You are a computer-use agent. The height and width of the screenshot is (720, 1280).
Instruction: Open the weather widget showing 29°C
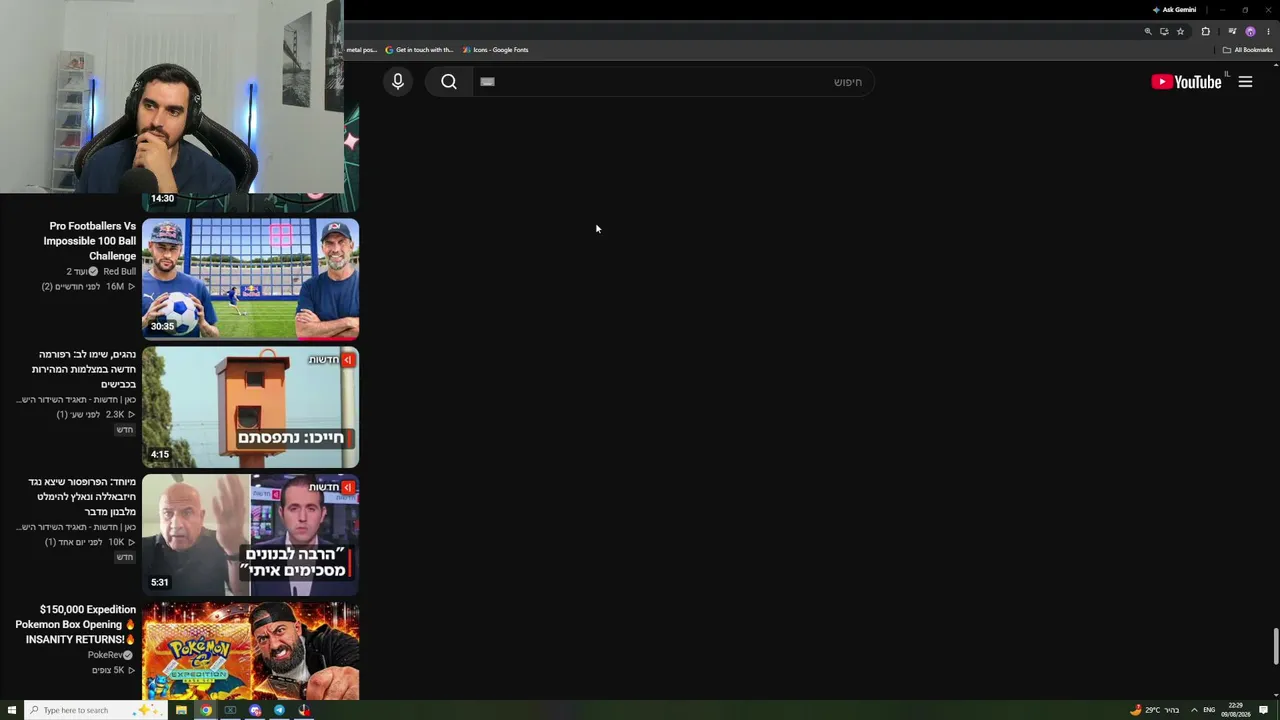[x=1155, y=710]
